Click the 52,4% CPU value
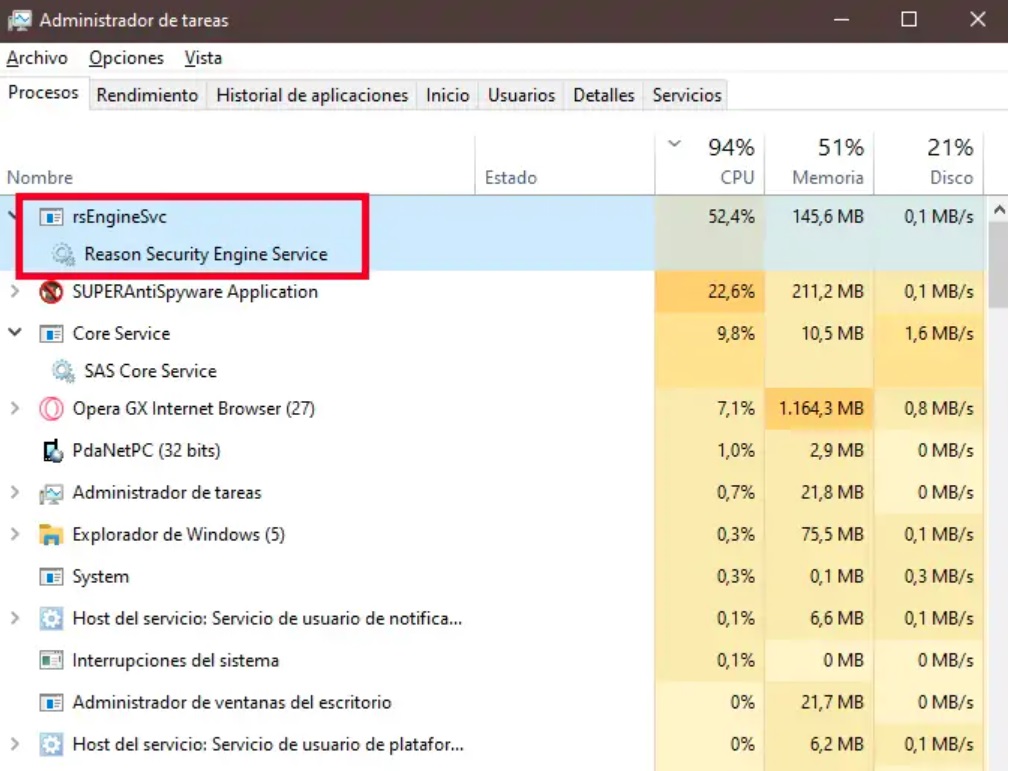Image resolution: width=1011 pixels, height=771 pixels. [731, 217]
